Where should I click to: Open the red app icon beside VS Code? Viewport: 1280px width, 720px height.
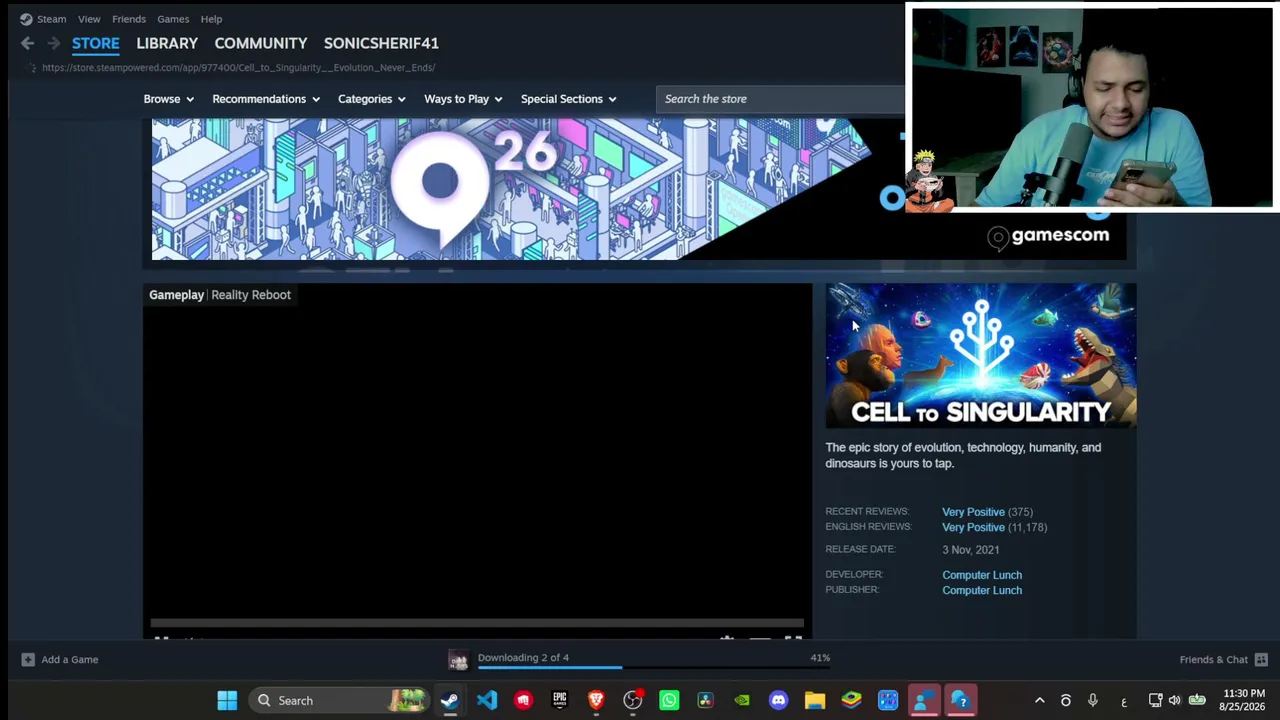(x=523, y=700)
